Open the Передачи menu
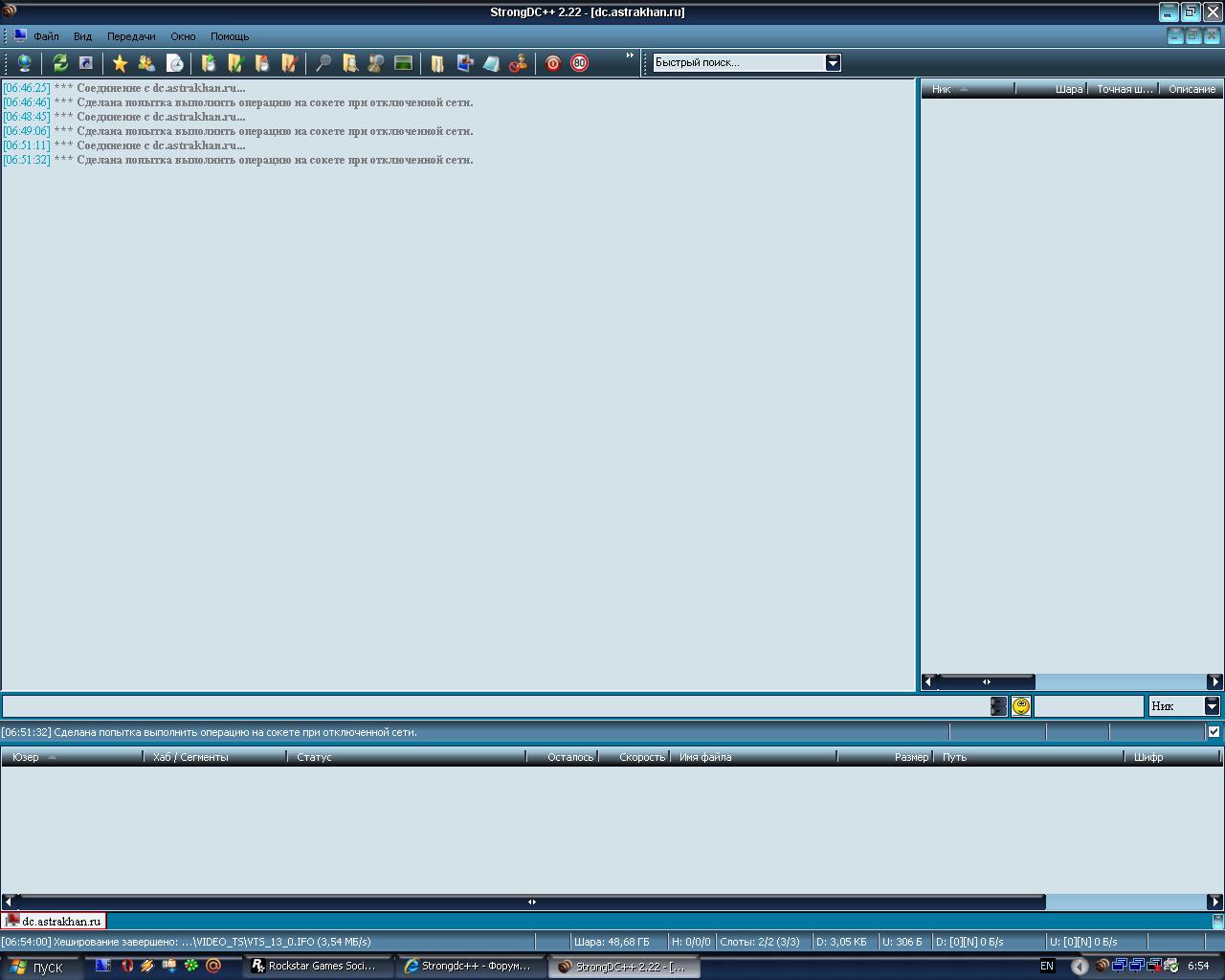 pos(131,36)
